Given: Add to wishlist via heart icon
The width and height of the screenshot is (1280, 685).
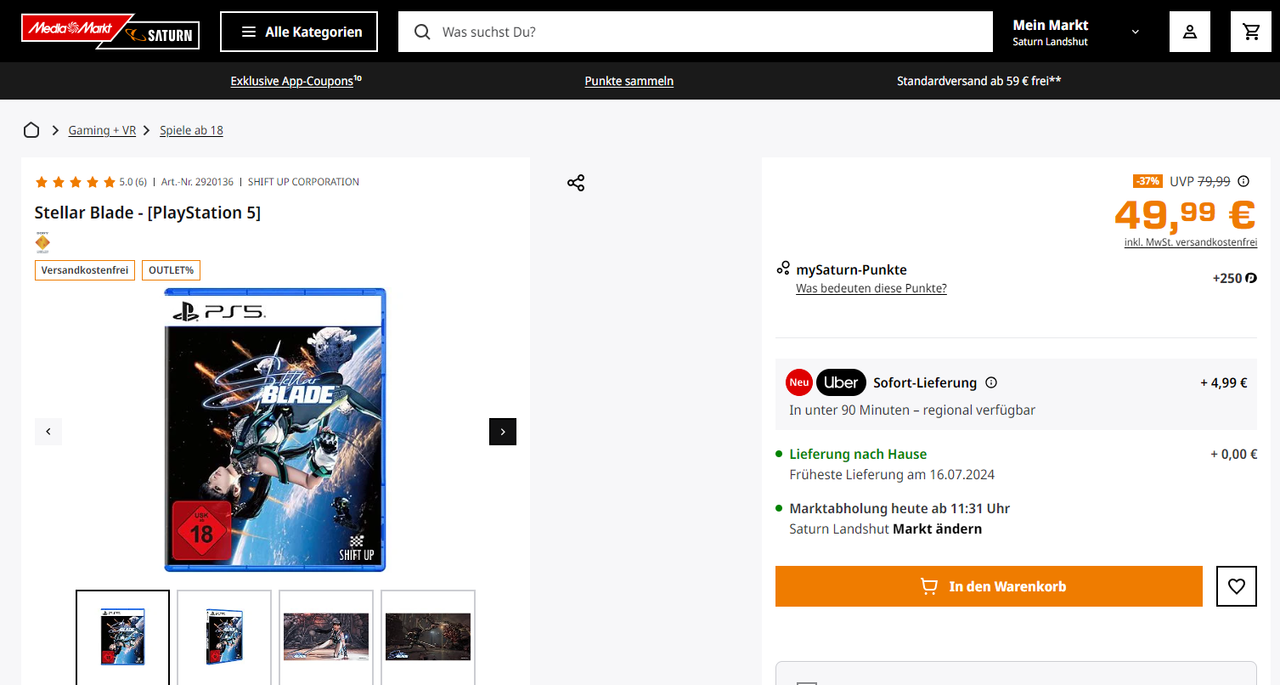Looking at the screenshot, I should coord(1237,586).
